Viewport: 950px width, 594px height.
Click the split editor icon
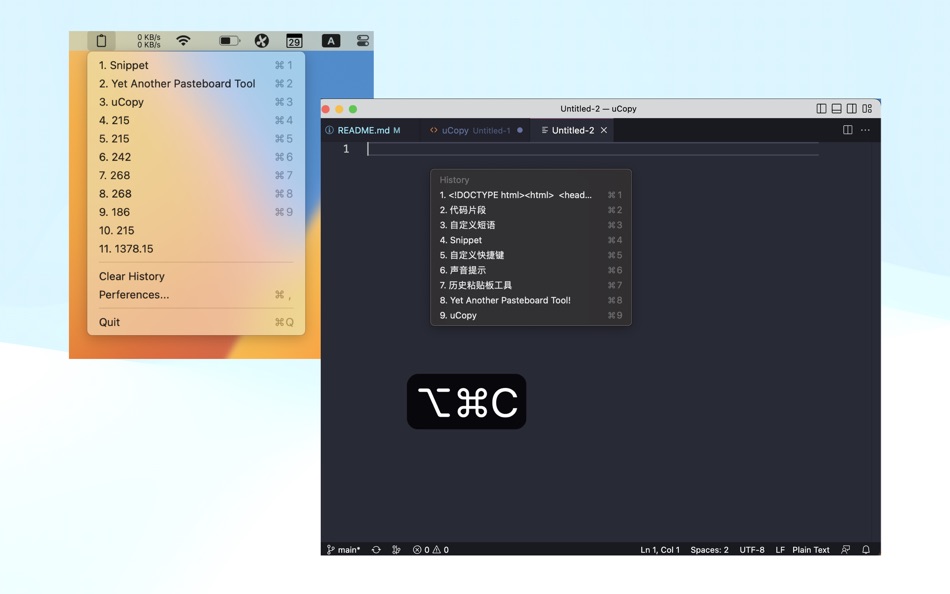[x=848, y=130]
